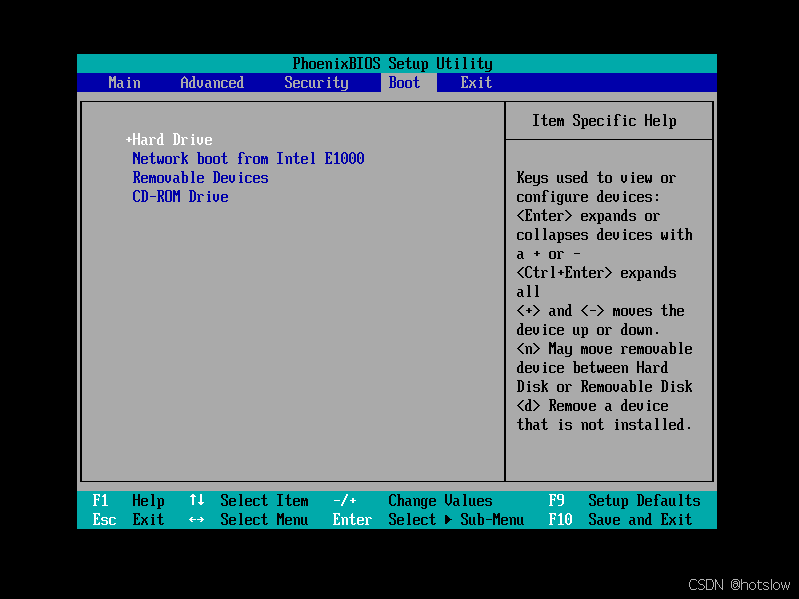
Task: Click the Item Specific Help heading
Action: click(x=604, y=121)
